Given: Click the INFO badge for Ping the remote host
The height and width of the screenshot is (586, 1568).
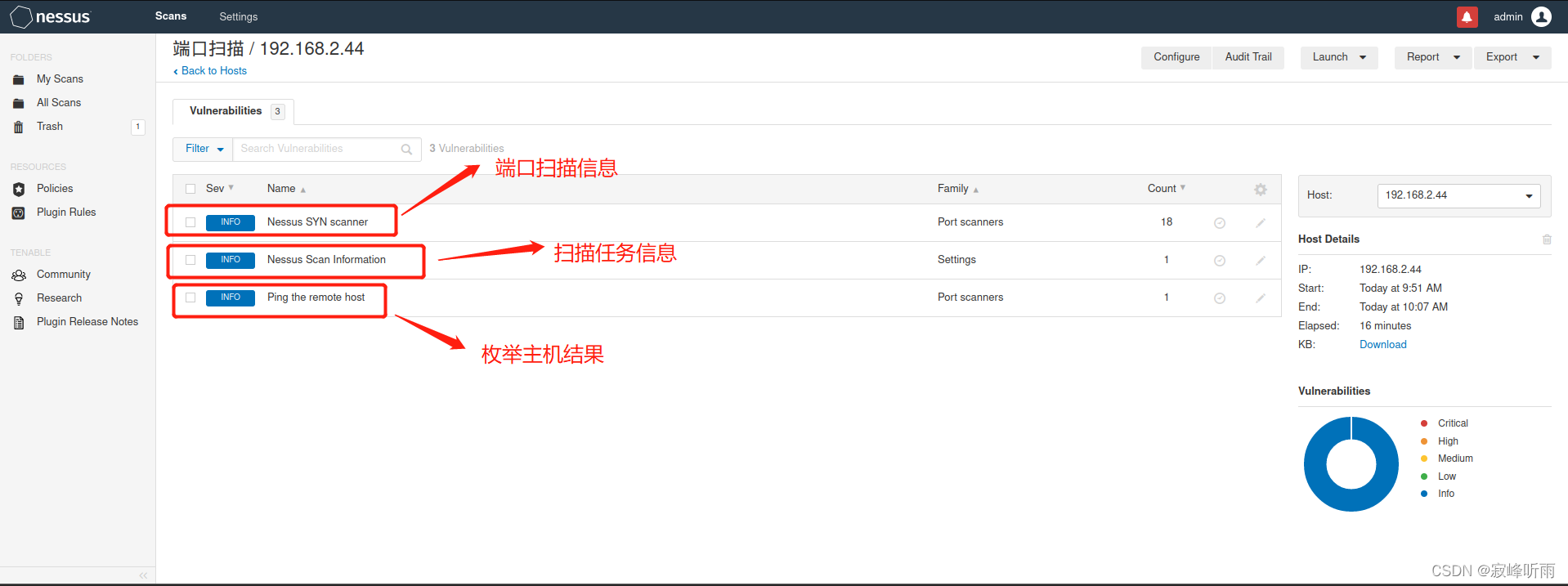Looking at the screenshot, I should 231,297.
